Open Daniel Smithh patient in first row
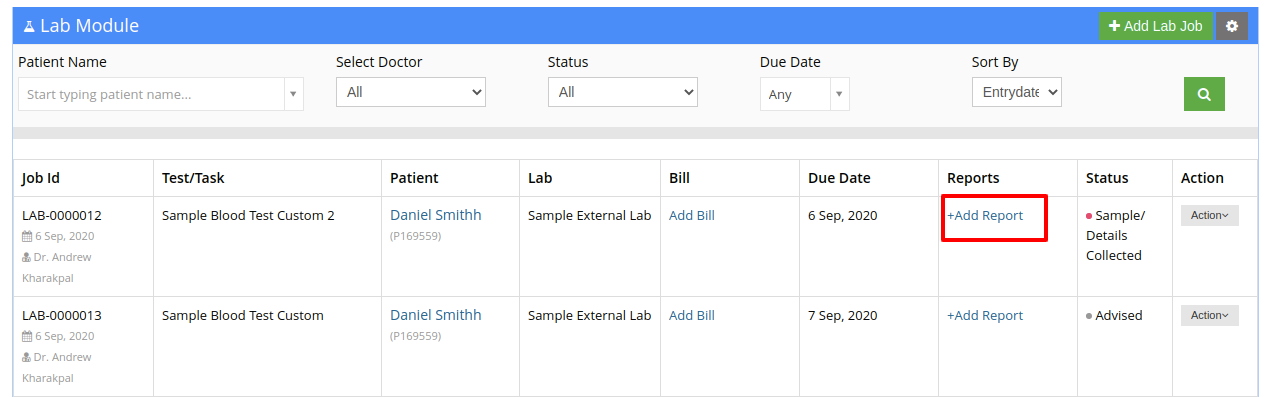This screenshot has height=397, width=1268. pos(435,215)
